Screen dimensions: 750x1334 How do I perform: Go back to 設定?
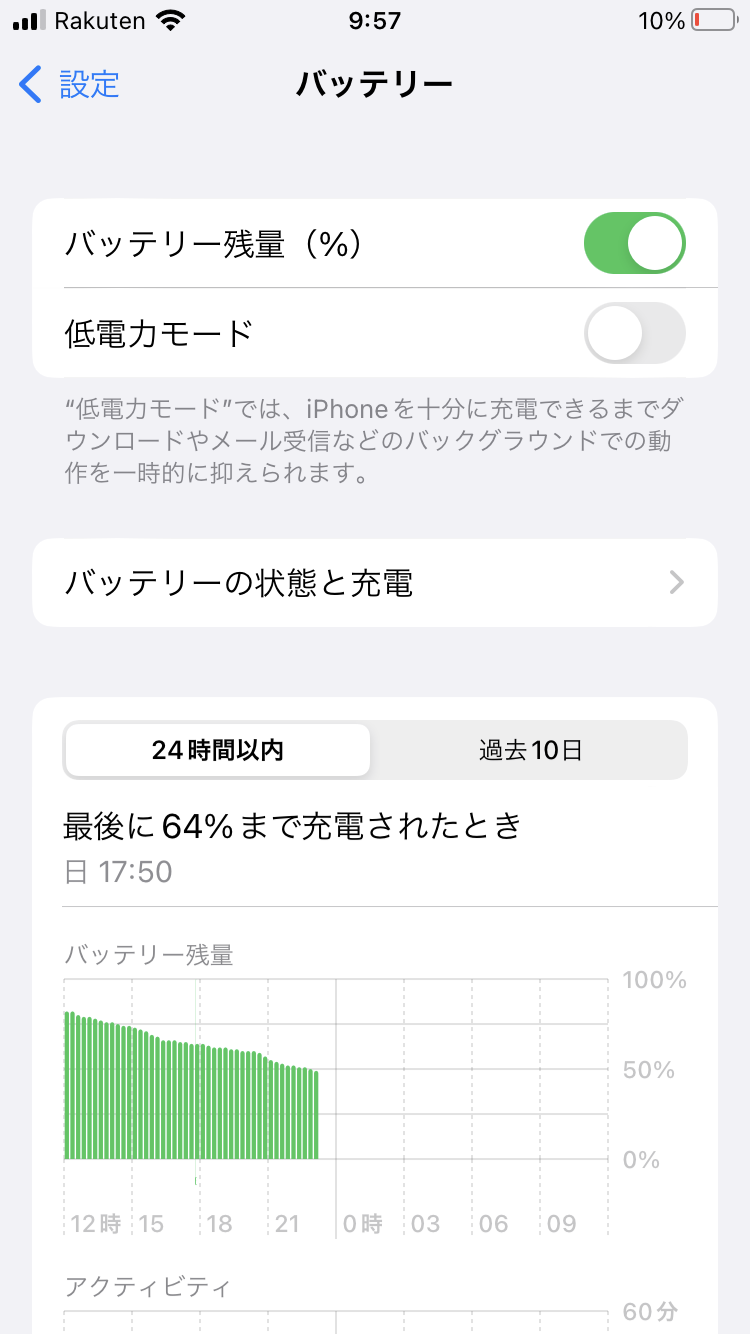pos(88,85)
